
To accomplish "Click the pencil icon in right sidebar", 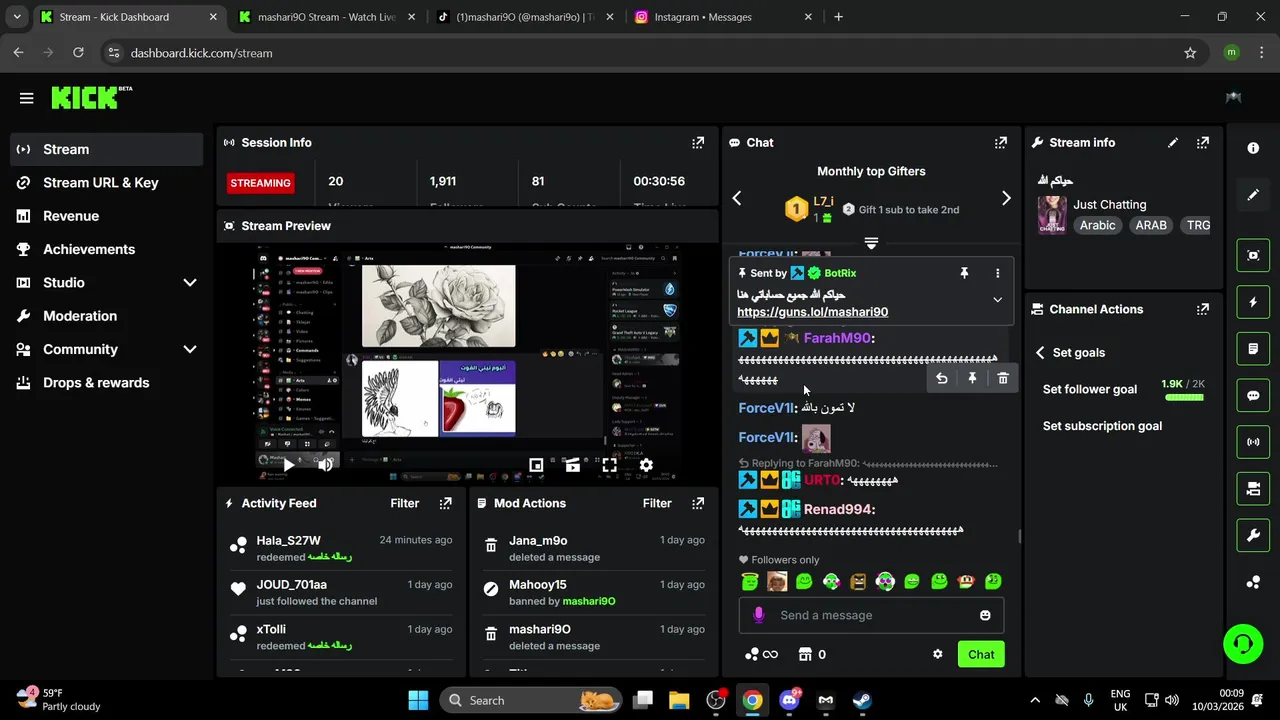I will point(1253,195).
